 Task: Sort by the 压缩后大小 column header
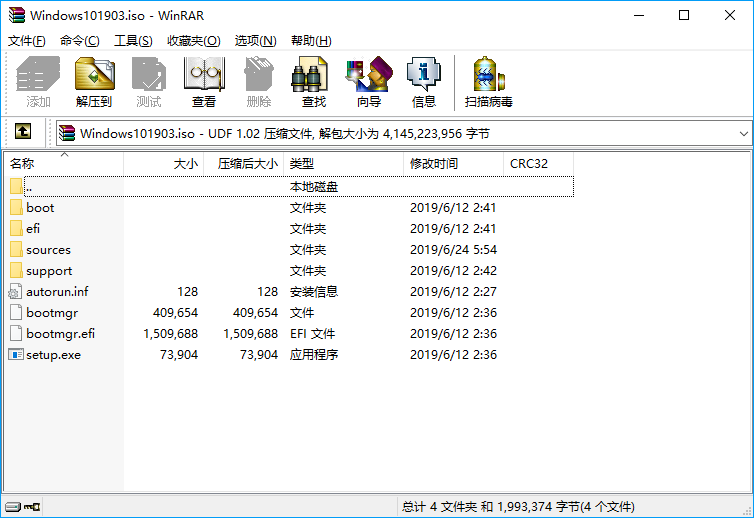point(244,164)
